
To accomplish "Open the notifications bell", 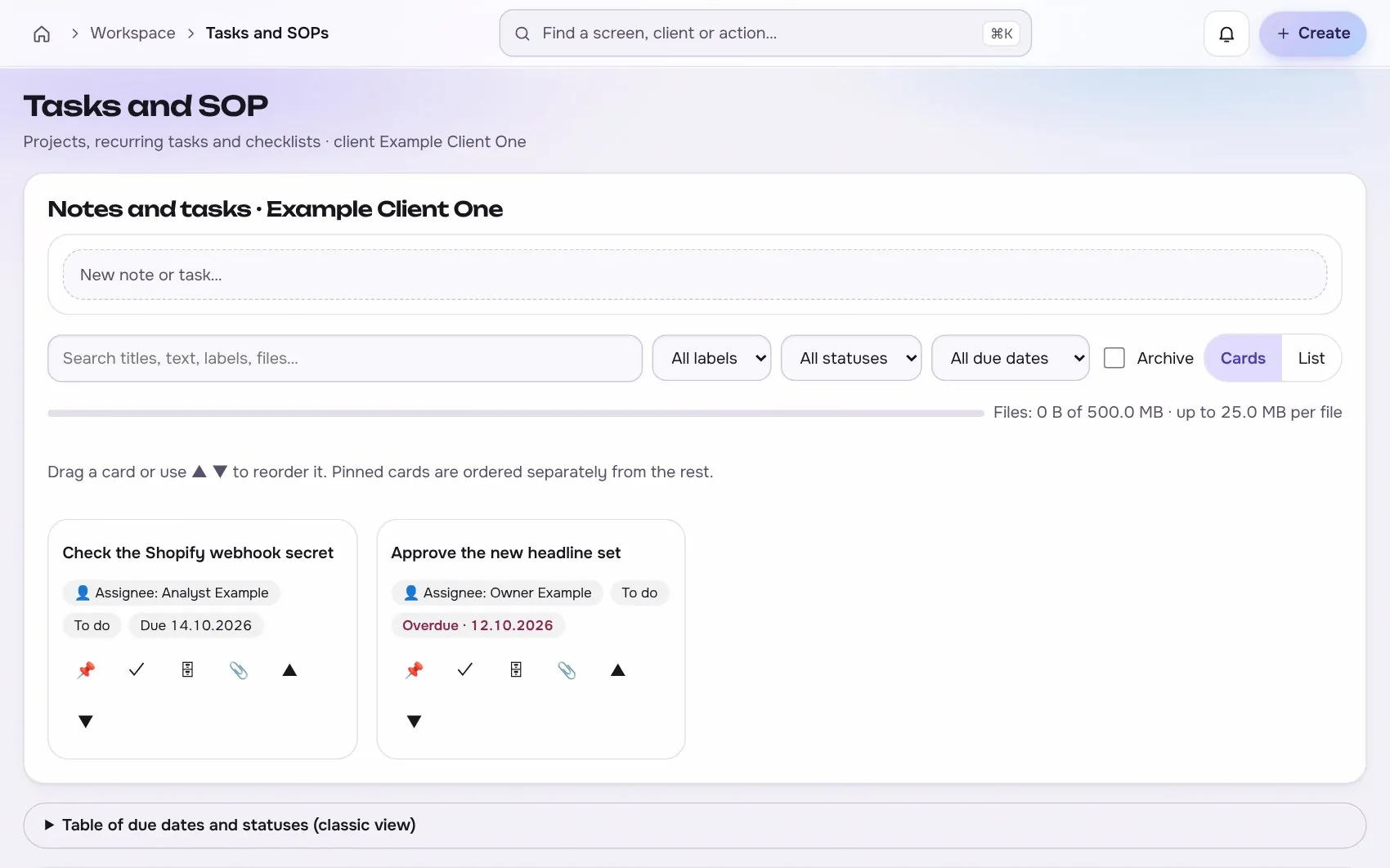I will click(x=1226, y=34).
